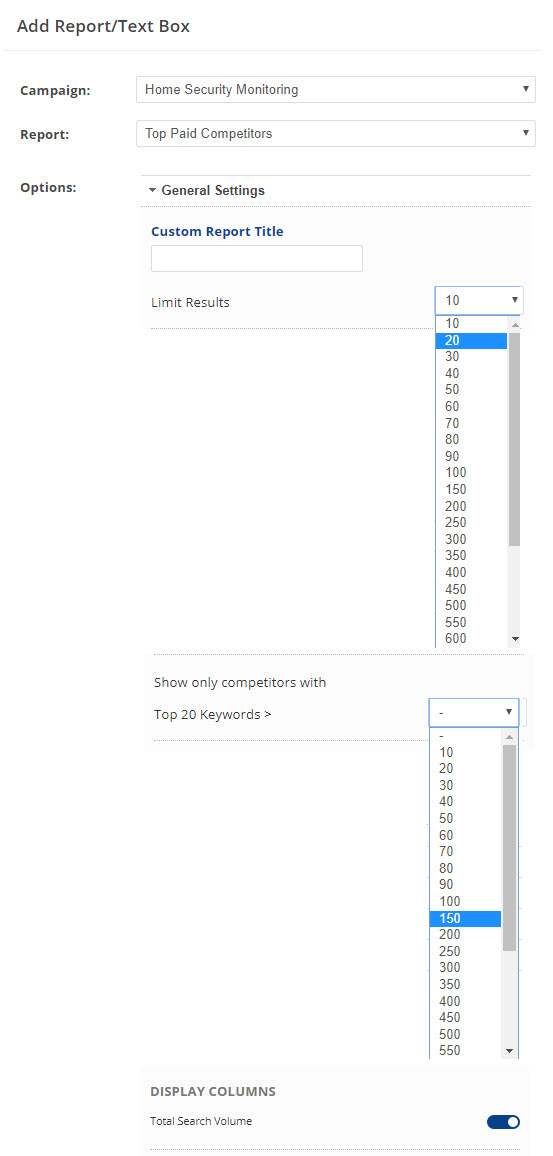Select 150 in Top 20 Keywords list
The image size is (553, 1156).
point(465,919)
